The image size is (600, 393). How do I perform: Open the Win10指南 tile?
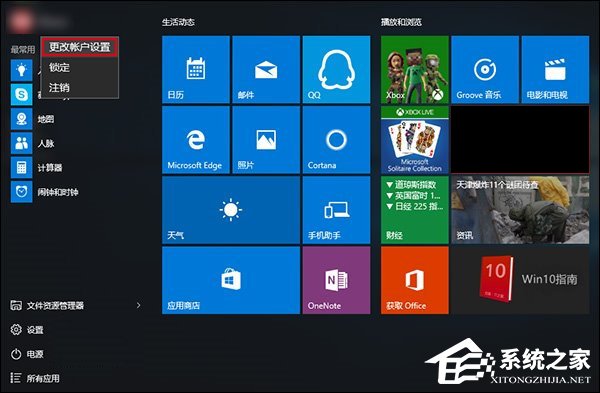pyautogui.click(x=520, y=280)
